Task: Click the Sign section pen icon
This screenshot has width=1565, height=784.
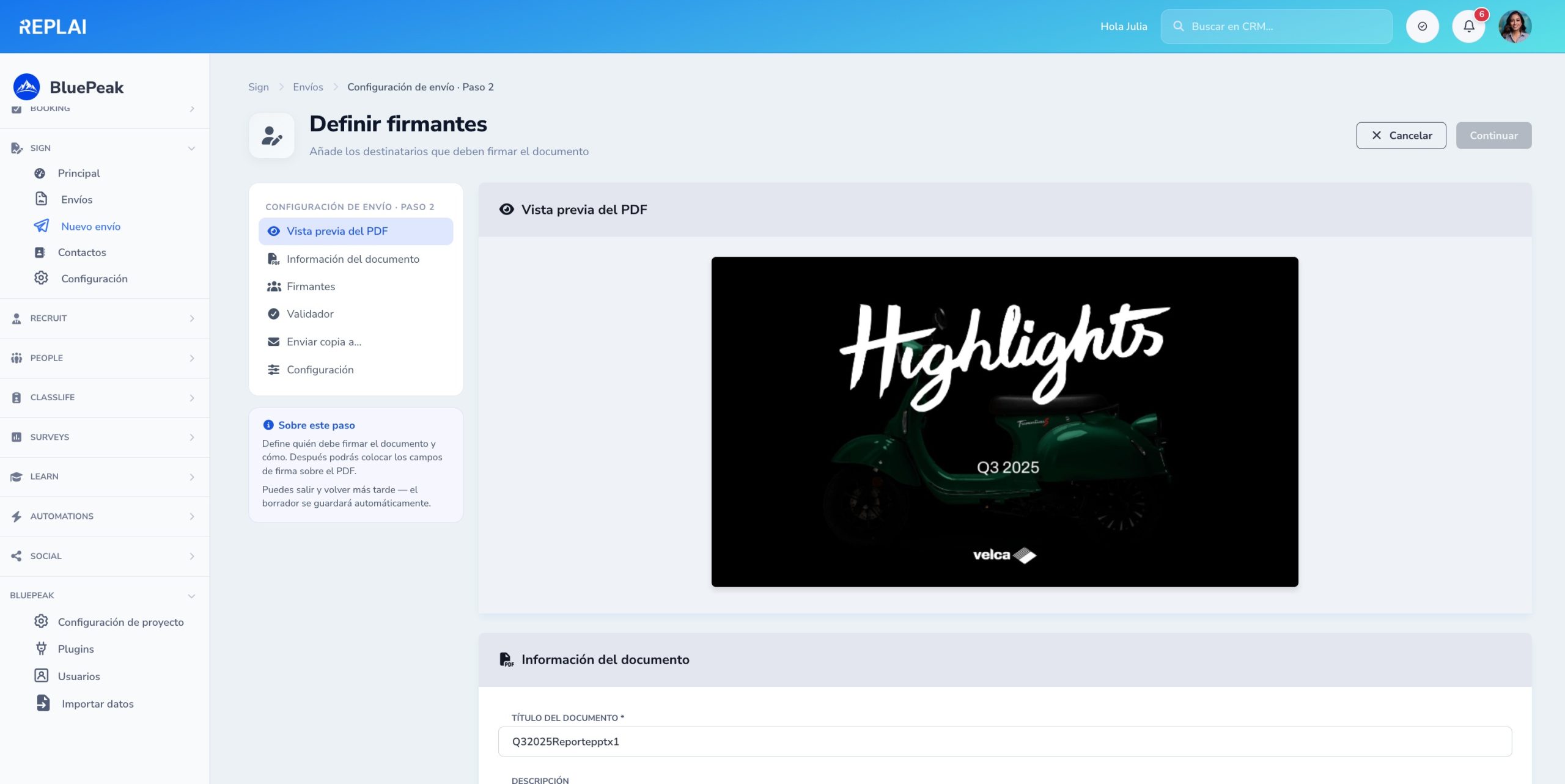Action: click(17, 148)
